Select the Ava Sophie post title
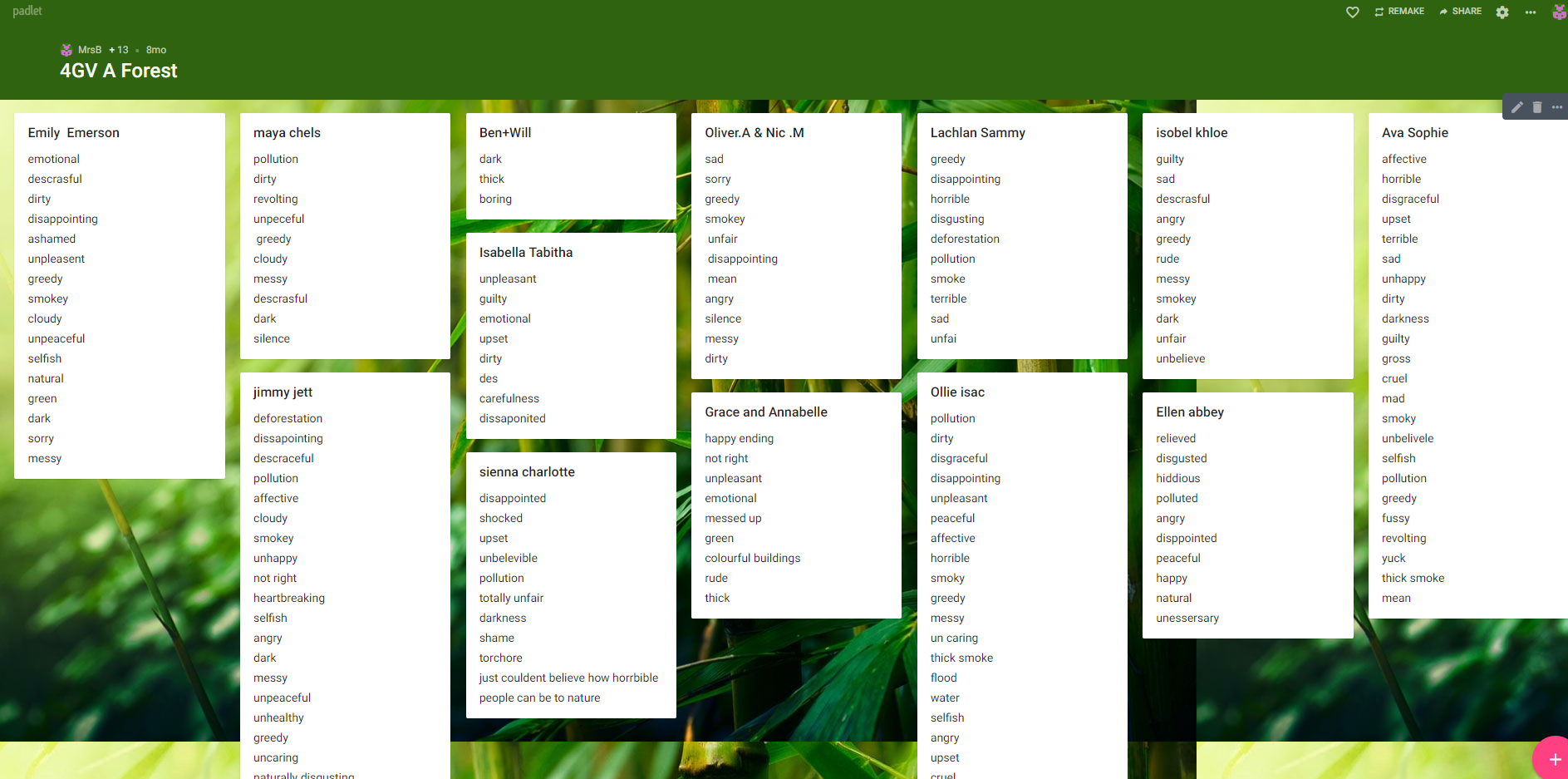Viewport: 1568px width, 779px height. point(1415,133)
